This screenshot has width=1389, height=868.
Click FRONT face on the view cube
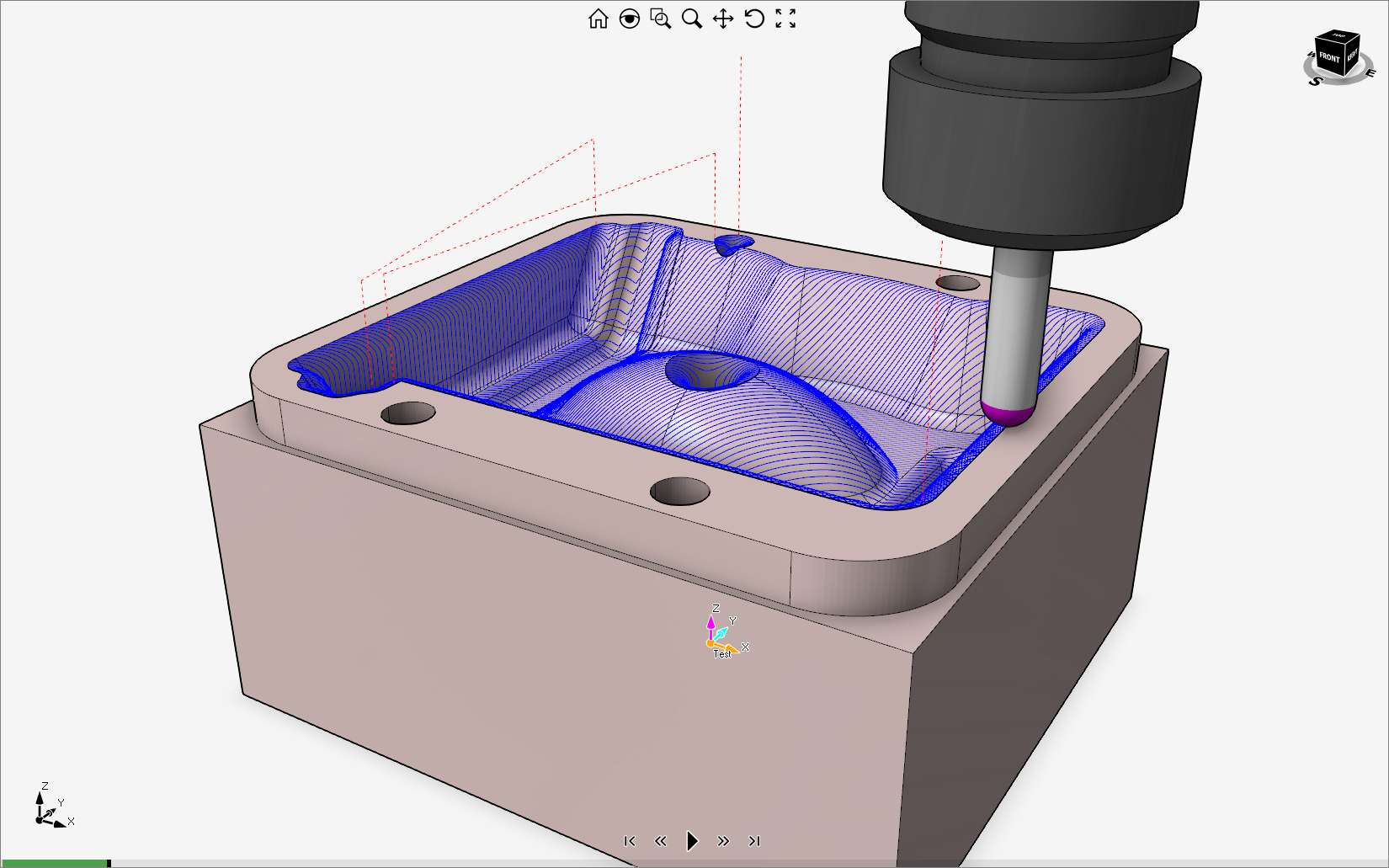click(1328, 58)
